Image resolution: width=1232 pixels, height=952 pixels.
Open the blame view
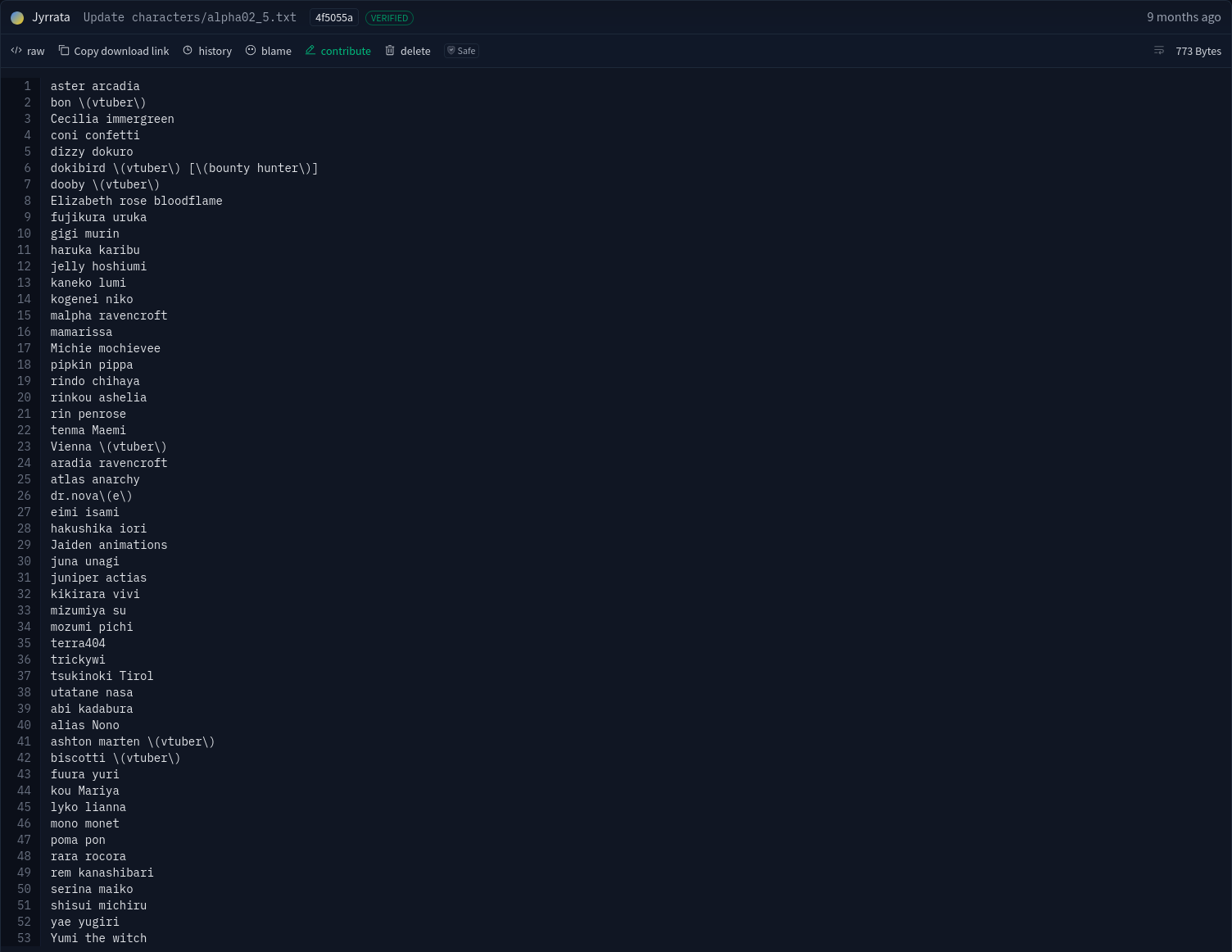click(269, 51)
